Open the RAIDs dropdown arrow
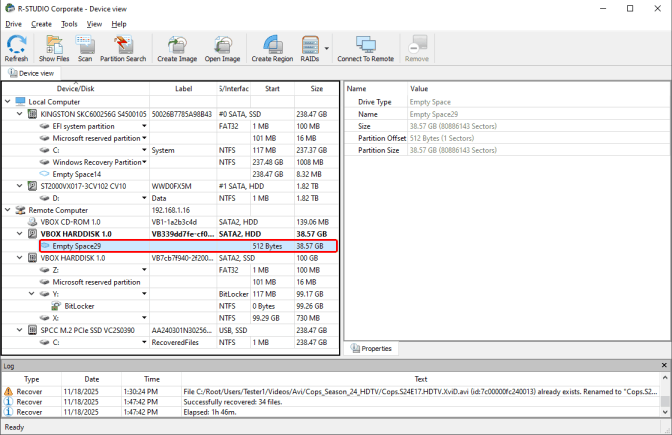 [x=327, y=48]
